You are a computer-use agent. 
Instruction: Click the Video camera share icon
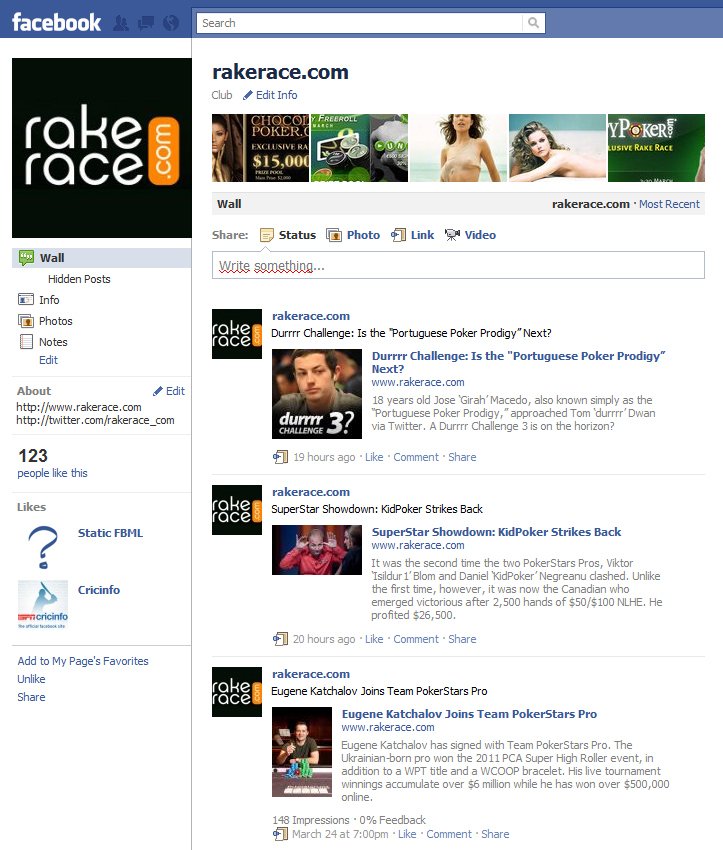click(x=452, y=235)
